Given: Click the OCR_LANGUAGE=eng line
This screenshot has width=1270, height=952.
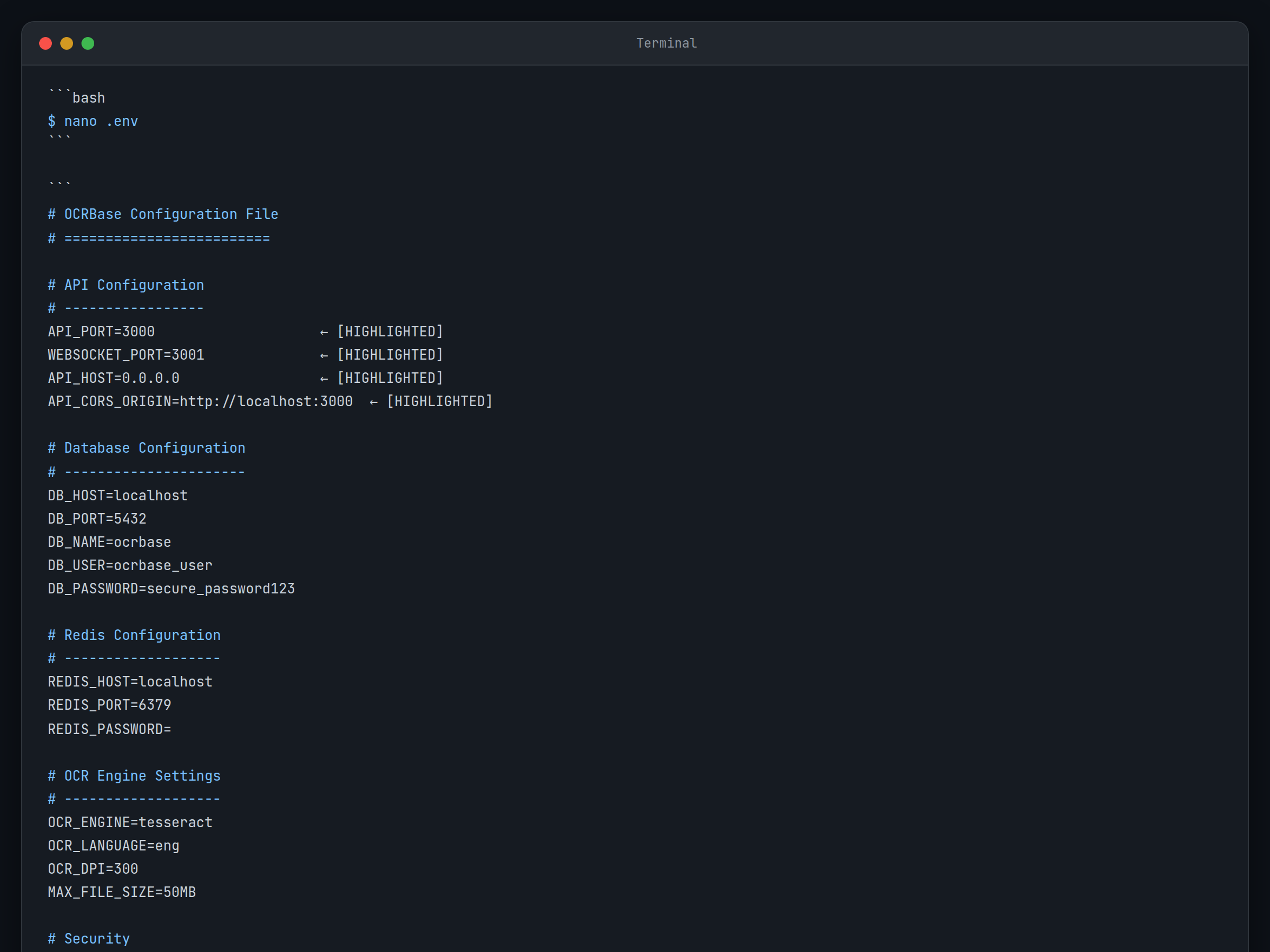Looking at the screenshot, I should (114, 846).
